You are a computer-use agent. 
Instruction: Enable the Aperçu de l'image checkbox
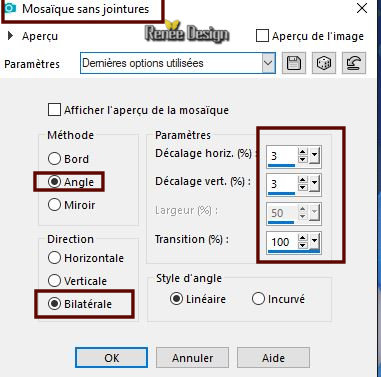tap(262, 36)
